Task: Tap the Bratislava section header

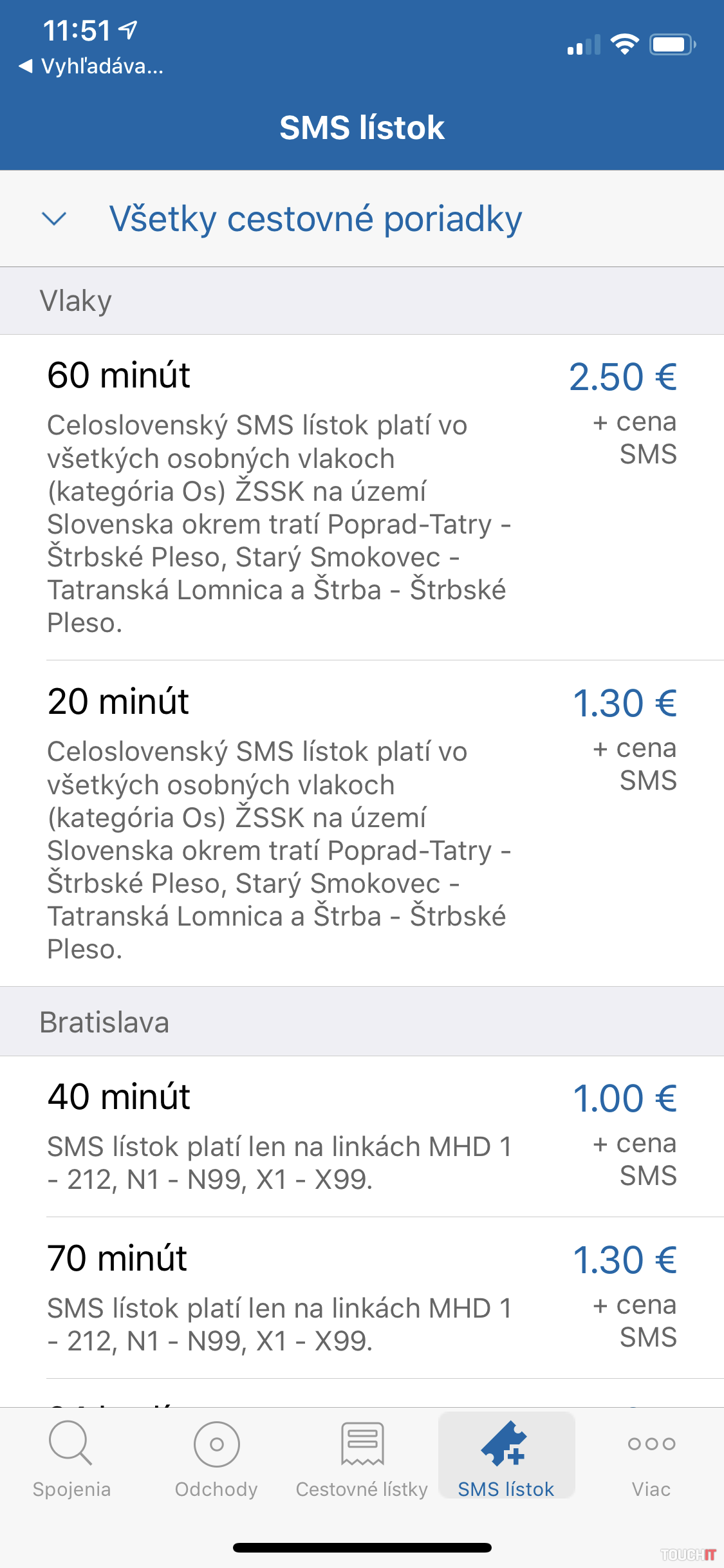Action: pos(104,1023)
